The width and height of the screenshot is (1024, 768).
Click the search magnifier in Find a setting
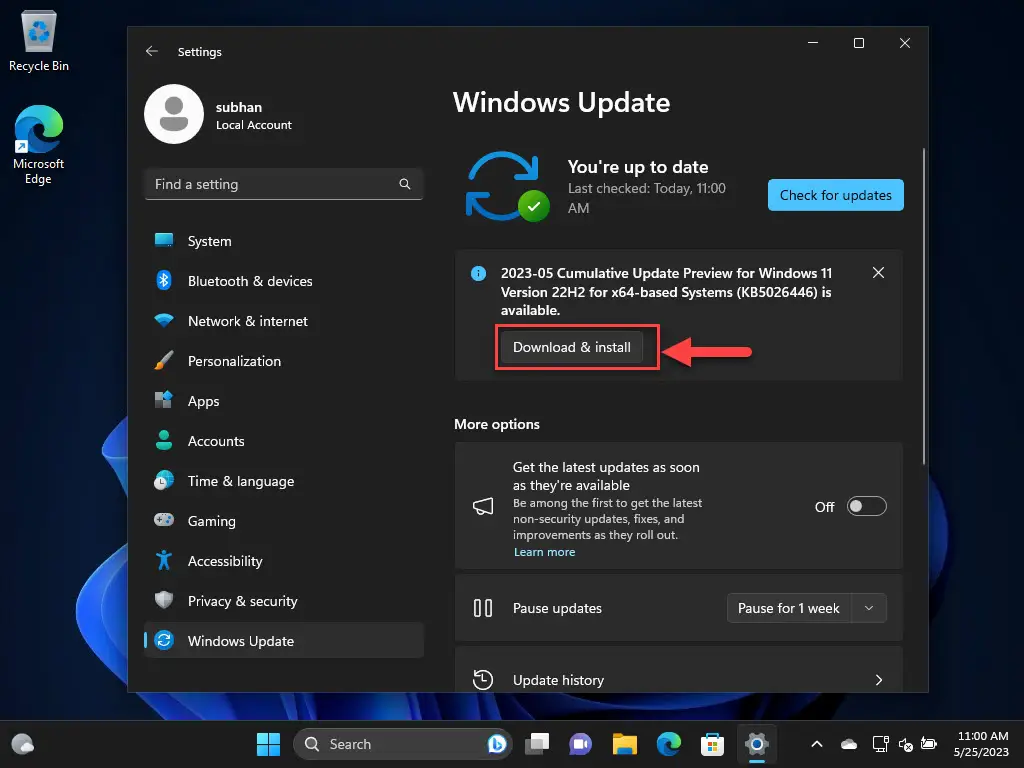pos(405,184)
